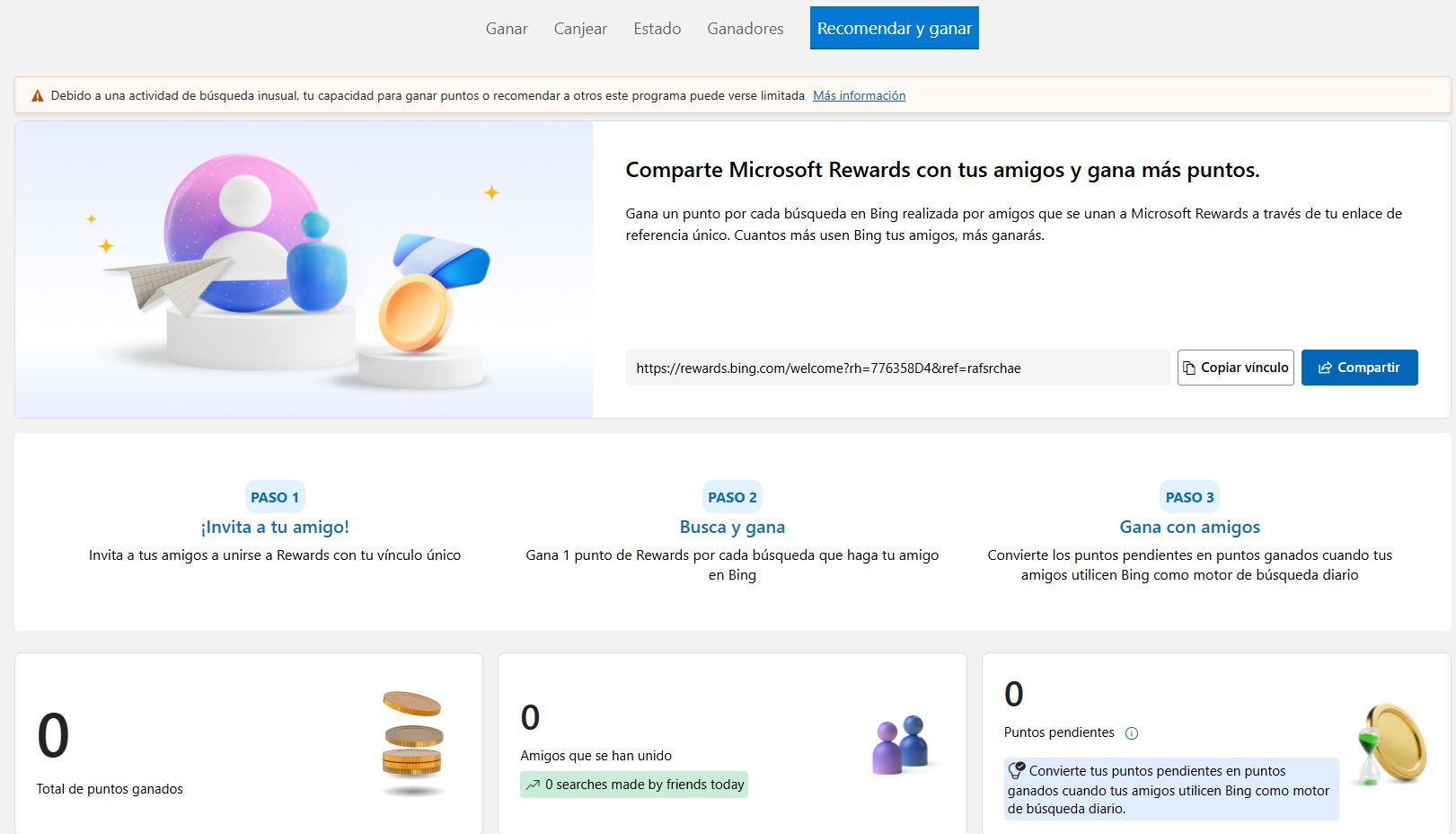The width and height of the screenshot is (1456, 834).
Task: Click the Gana con amigos heading
Action: click(x=1189, y=528)
